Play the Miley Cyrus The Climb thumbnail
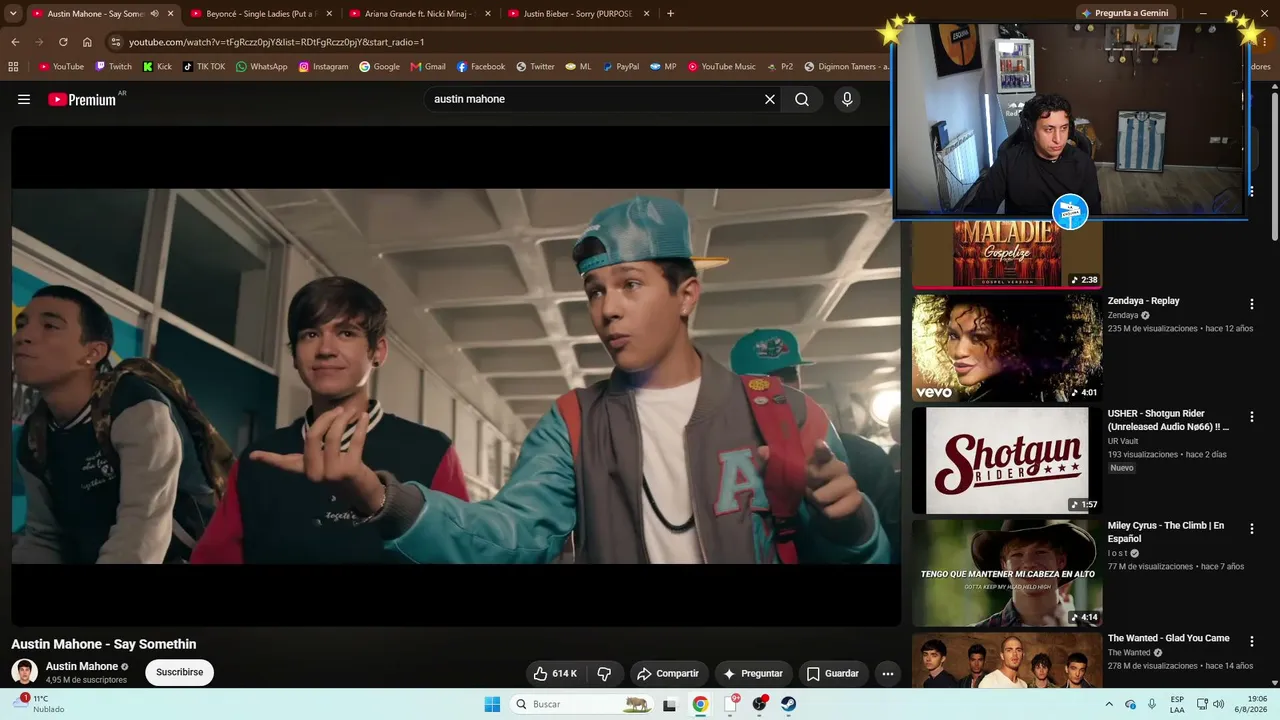 (1007, 573)
